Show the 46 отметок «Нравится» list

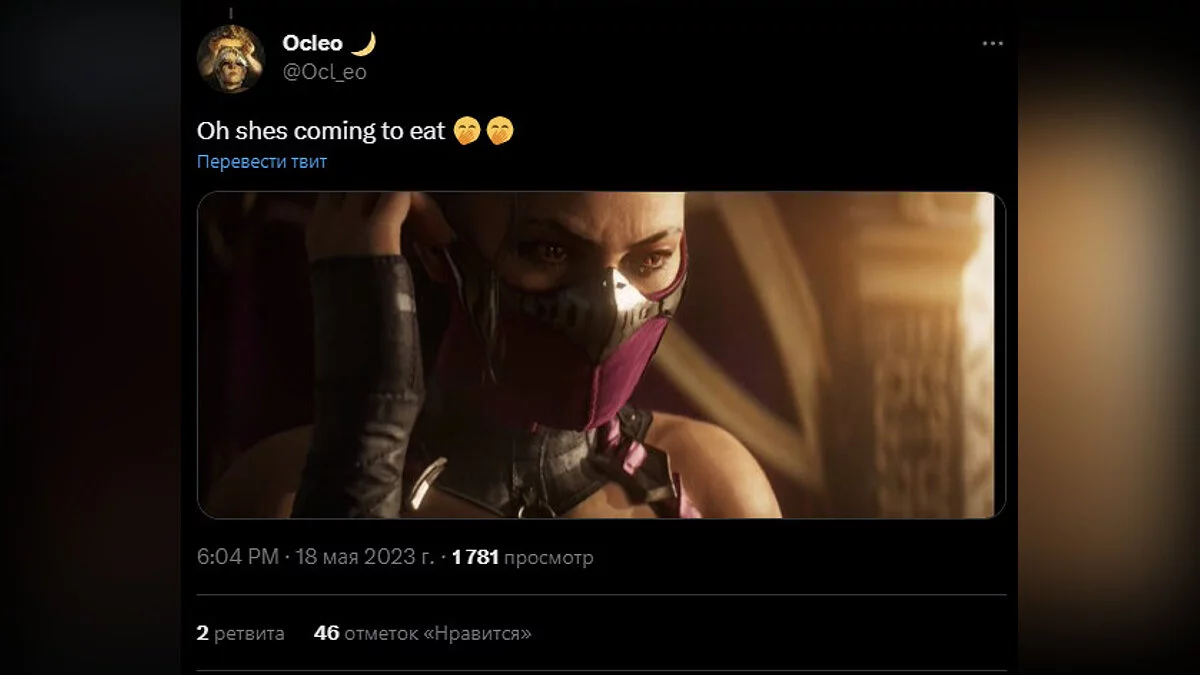click(x=423, y=633)
